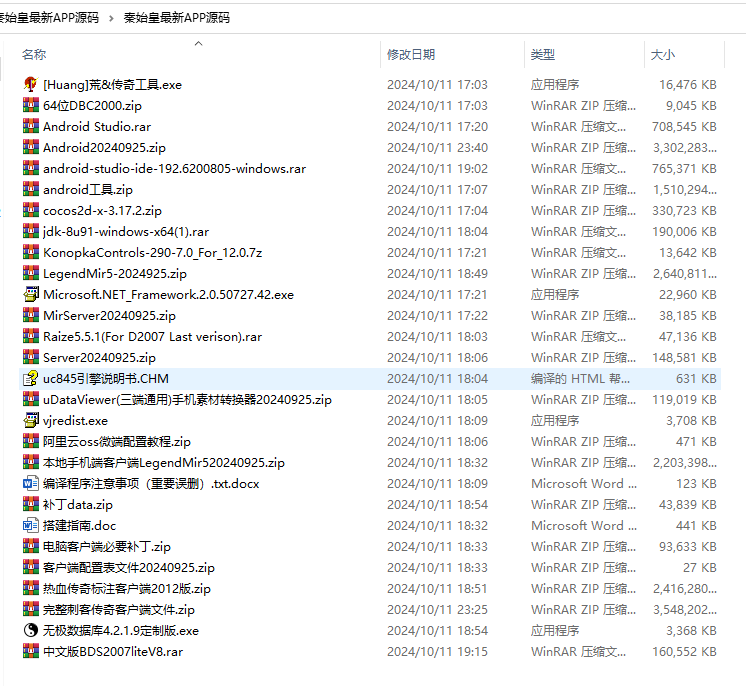Click the Raize5.5.1(For D2007 Last verison).rar icon

pyautogui.click(x=31, y=336)
